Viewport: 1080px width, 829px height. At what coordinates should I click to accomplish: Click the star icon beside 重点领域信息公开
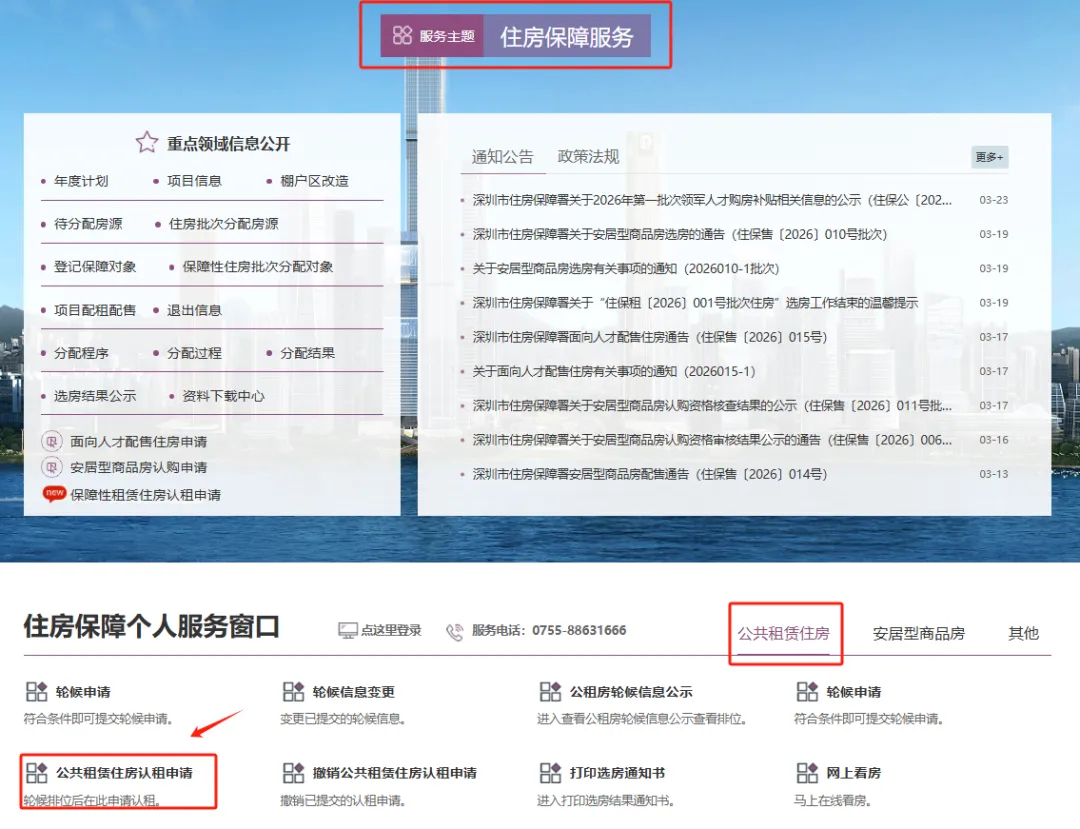point(147,143)
